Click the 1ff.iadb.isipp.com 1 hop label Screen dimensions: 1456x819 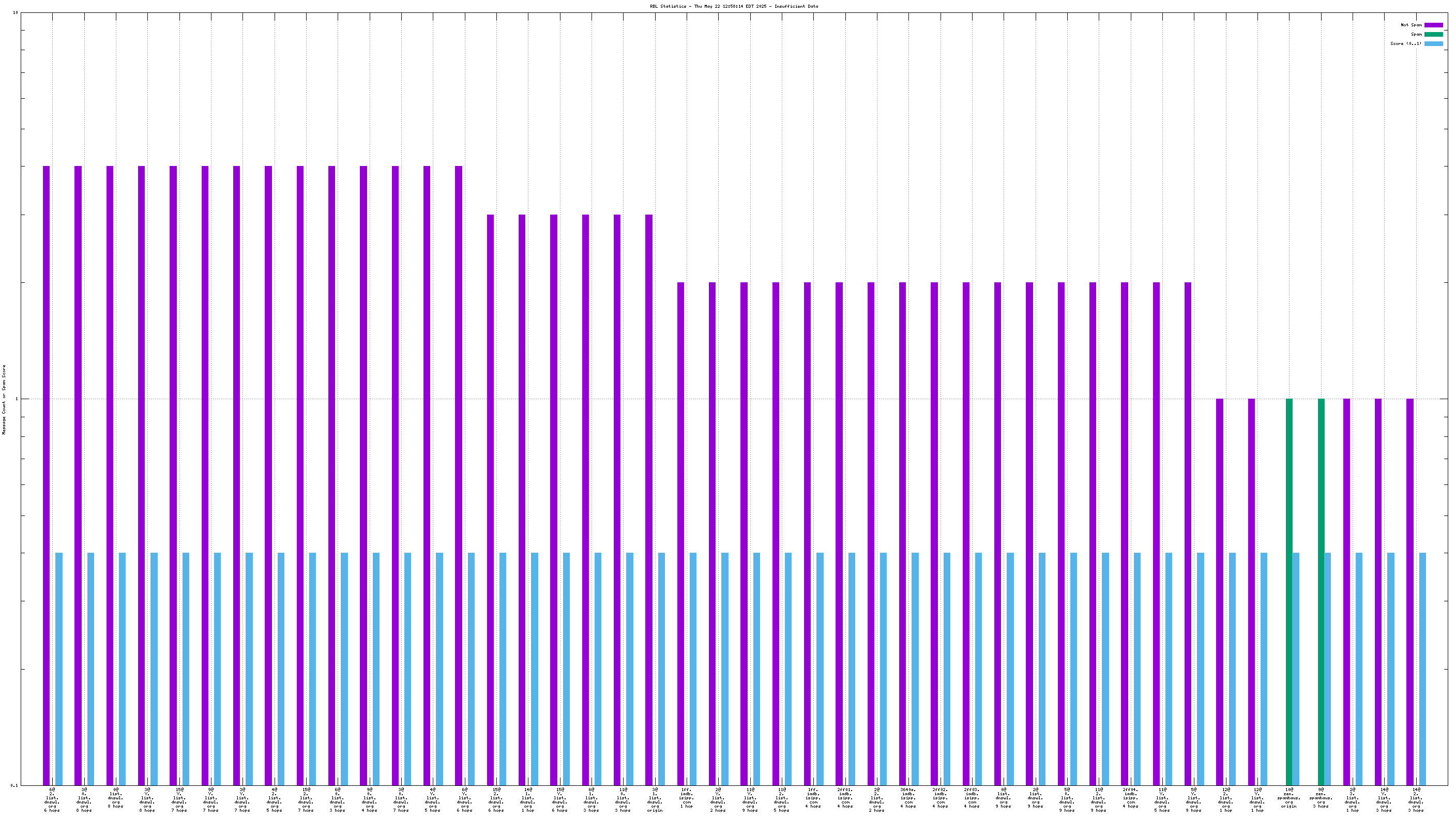click(x=686, y=797)
